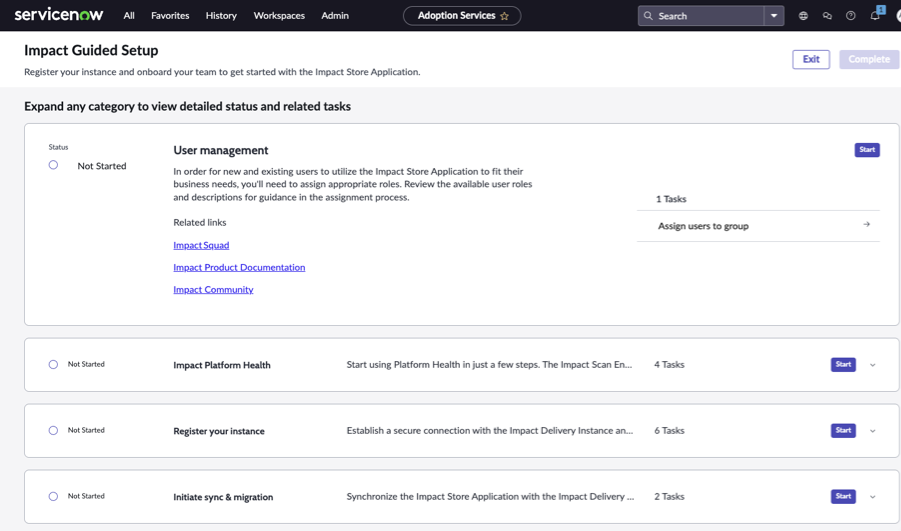
Task: Click the Impact Platform Health status circle
Action: (x=53, y=364)
